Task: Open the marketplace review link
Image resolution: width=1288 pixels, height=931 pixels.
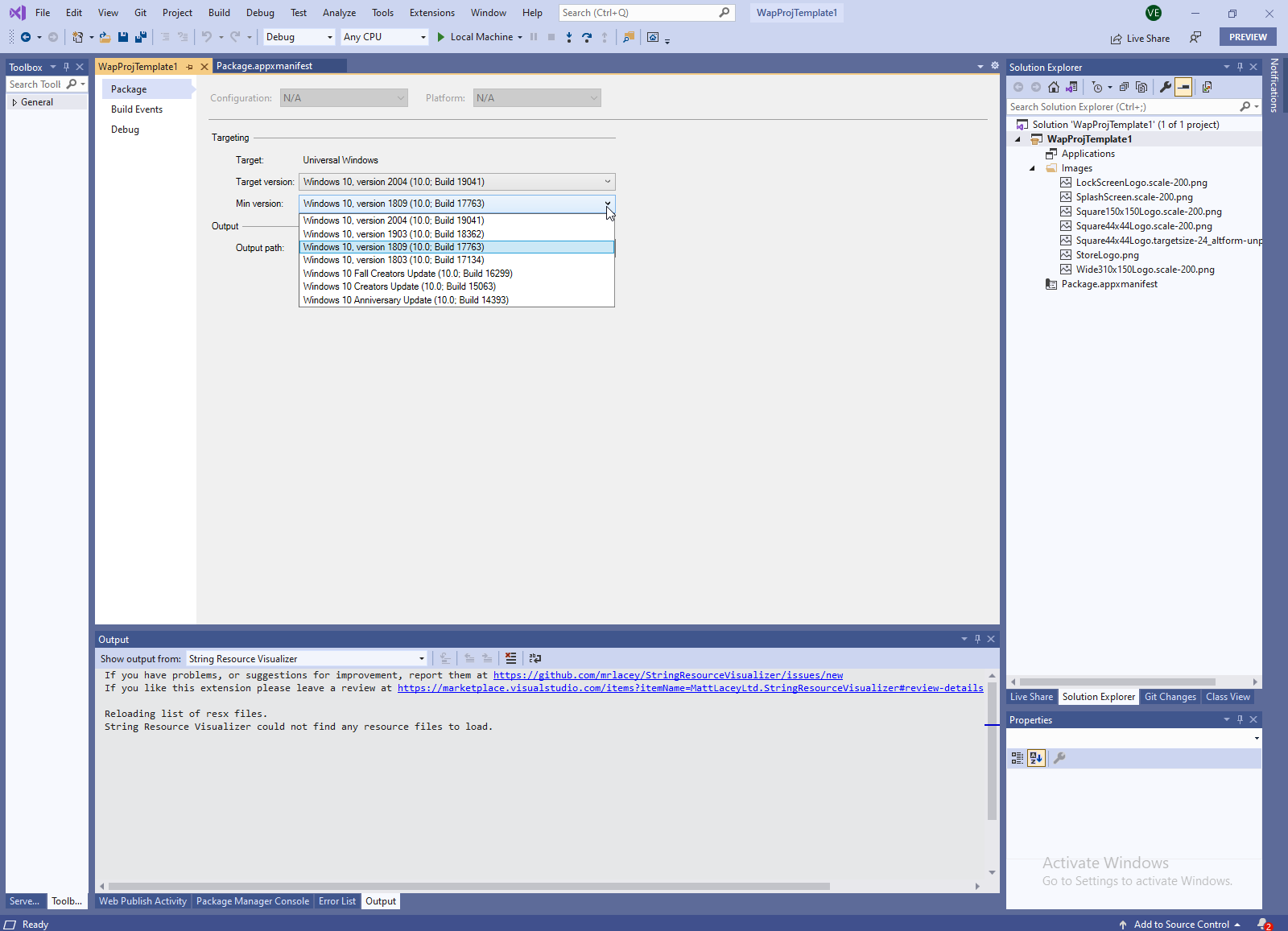Action: (x=690, y=688)
